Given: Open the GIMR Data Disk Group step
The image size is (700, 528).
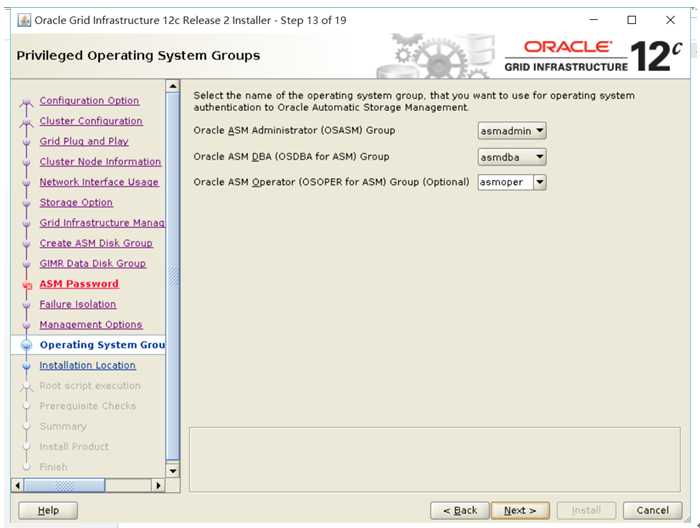Looking at the screenshot, I should pyautogui.click(x=92, y=263).
